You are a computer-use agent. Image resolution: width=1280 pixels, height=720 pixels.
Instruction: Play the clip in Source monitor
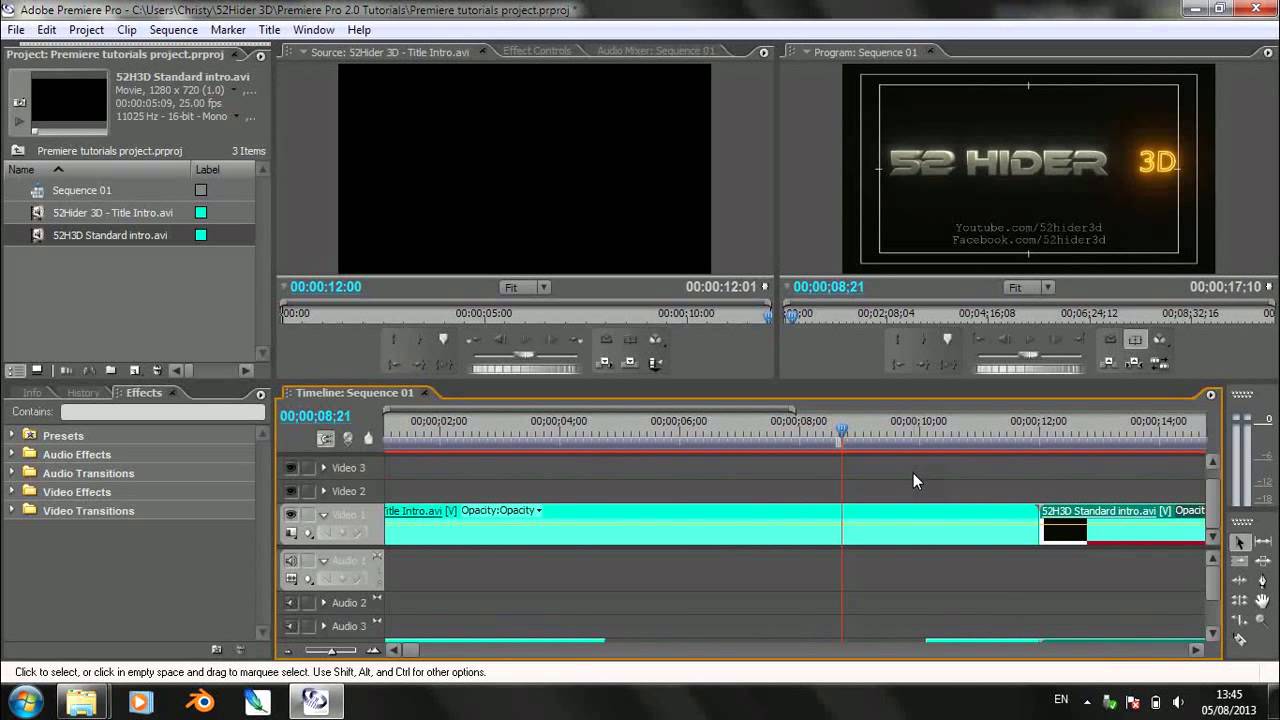tap(526, 339)
